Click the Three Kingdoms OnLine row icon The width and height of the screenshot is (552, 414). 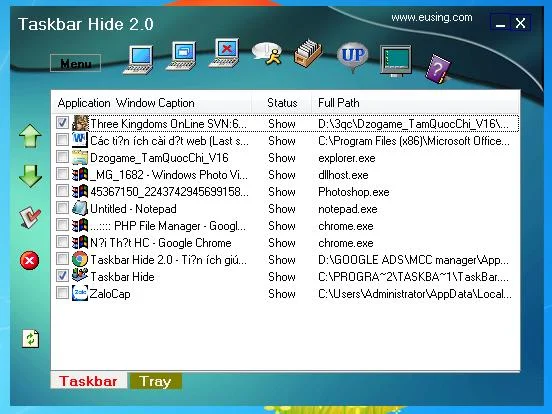tap(80, 123)
